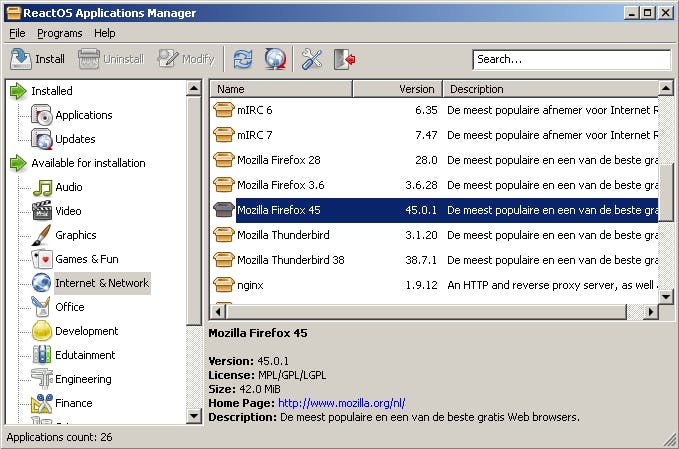Viewport: 679px width, 449px height.
Task: Click the Refresh arrows toolbar icon
Action: [243, 59]
